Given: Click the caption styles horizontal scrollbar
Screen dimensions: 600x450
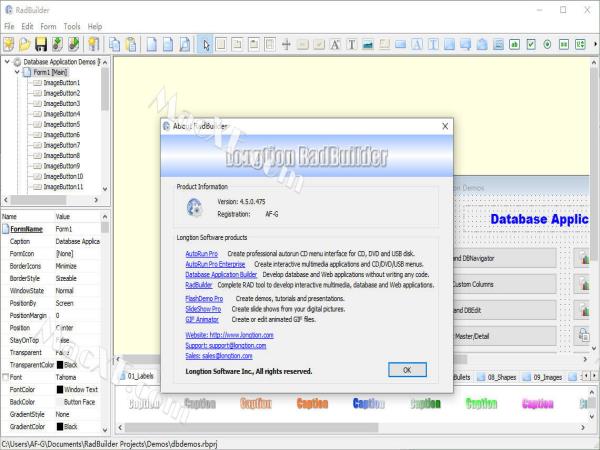Looking at the screenshot, I should point(251,427).
